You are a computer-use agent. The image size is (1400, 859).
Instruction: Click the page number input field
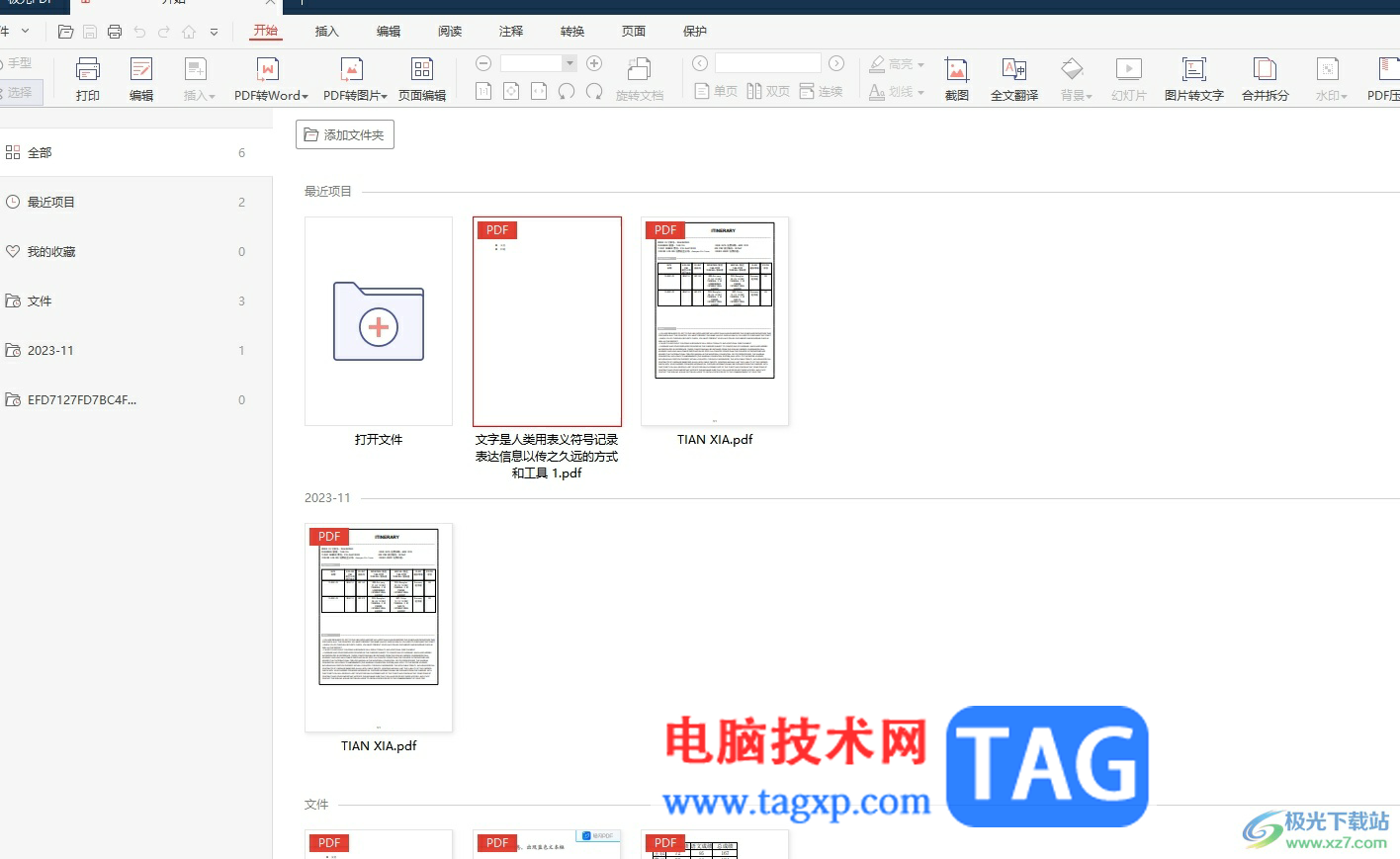tap(768, 63)
